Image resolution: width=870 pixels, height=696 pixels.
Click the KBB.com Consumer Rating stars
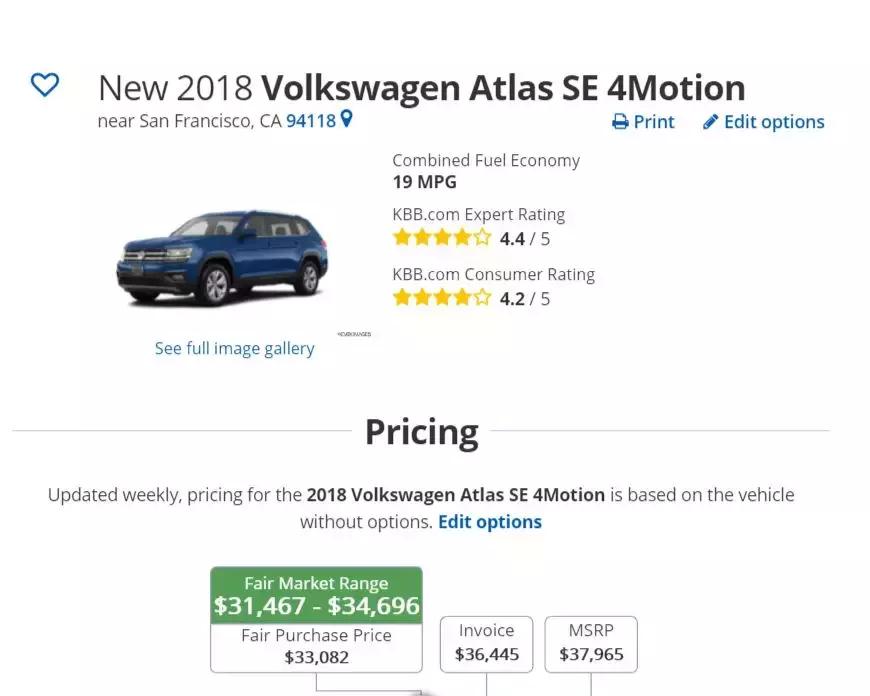coord(442,298)
